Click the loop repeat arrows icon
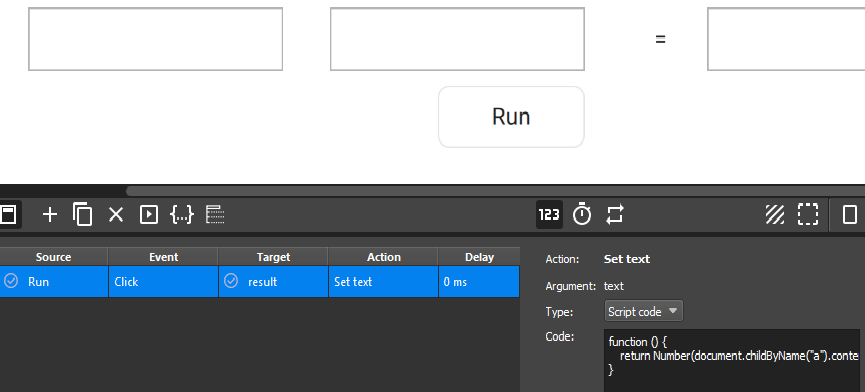Viewport: 865px width, 392px height. (x=615, y=214)
